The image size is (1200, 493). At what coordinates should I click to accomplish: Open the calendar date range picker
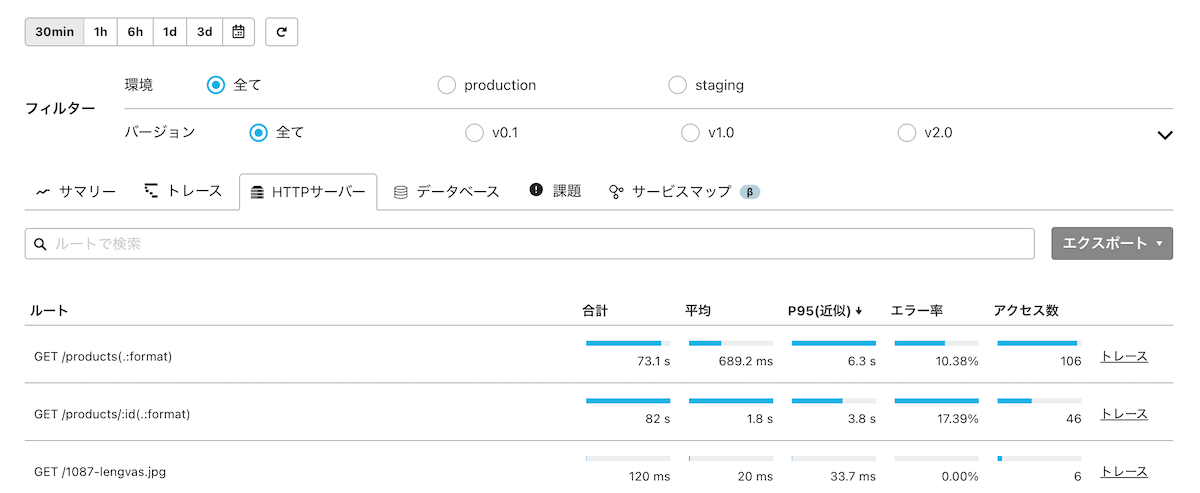[238, 32]
